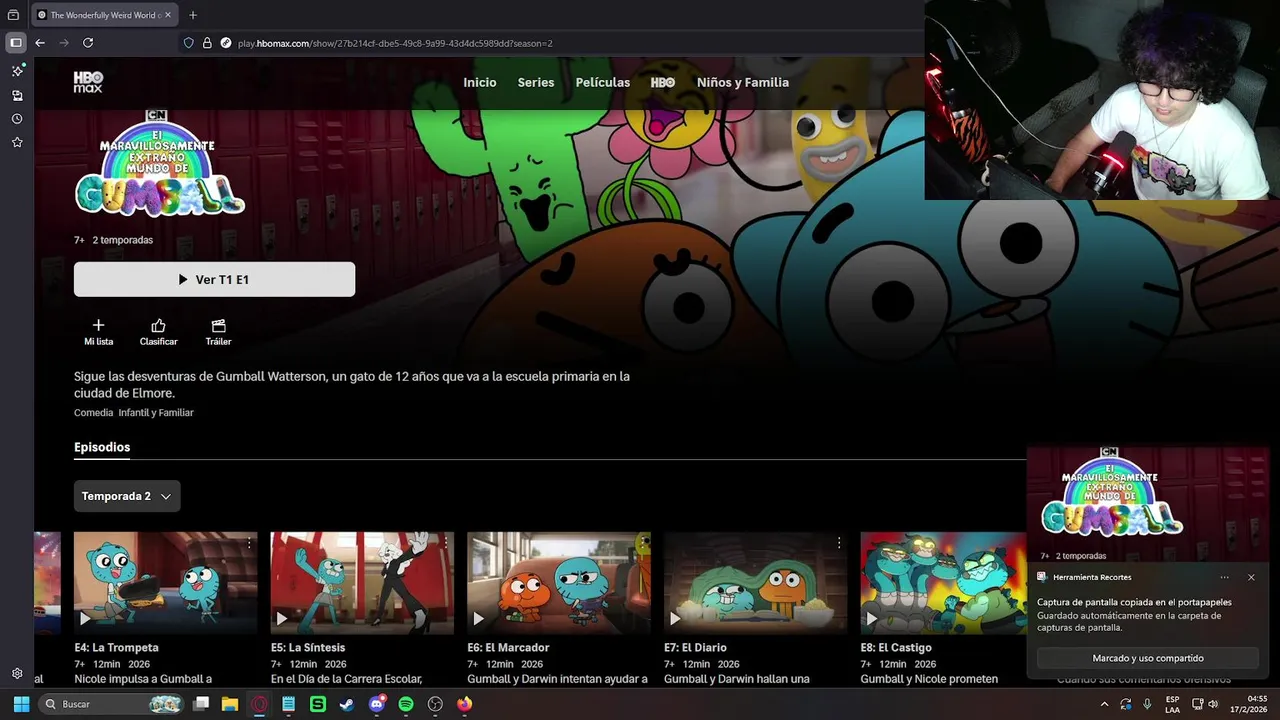Open options menu for episode El Diario

[839, 543]
